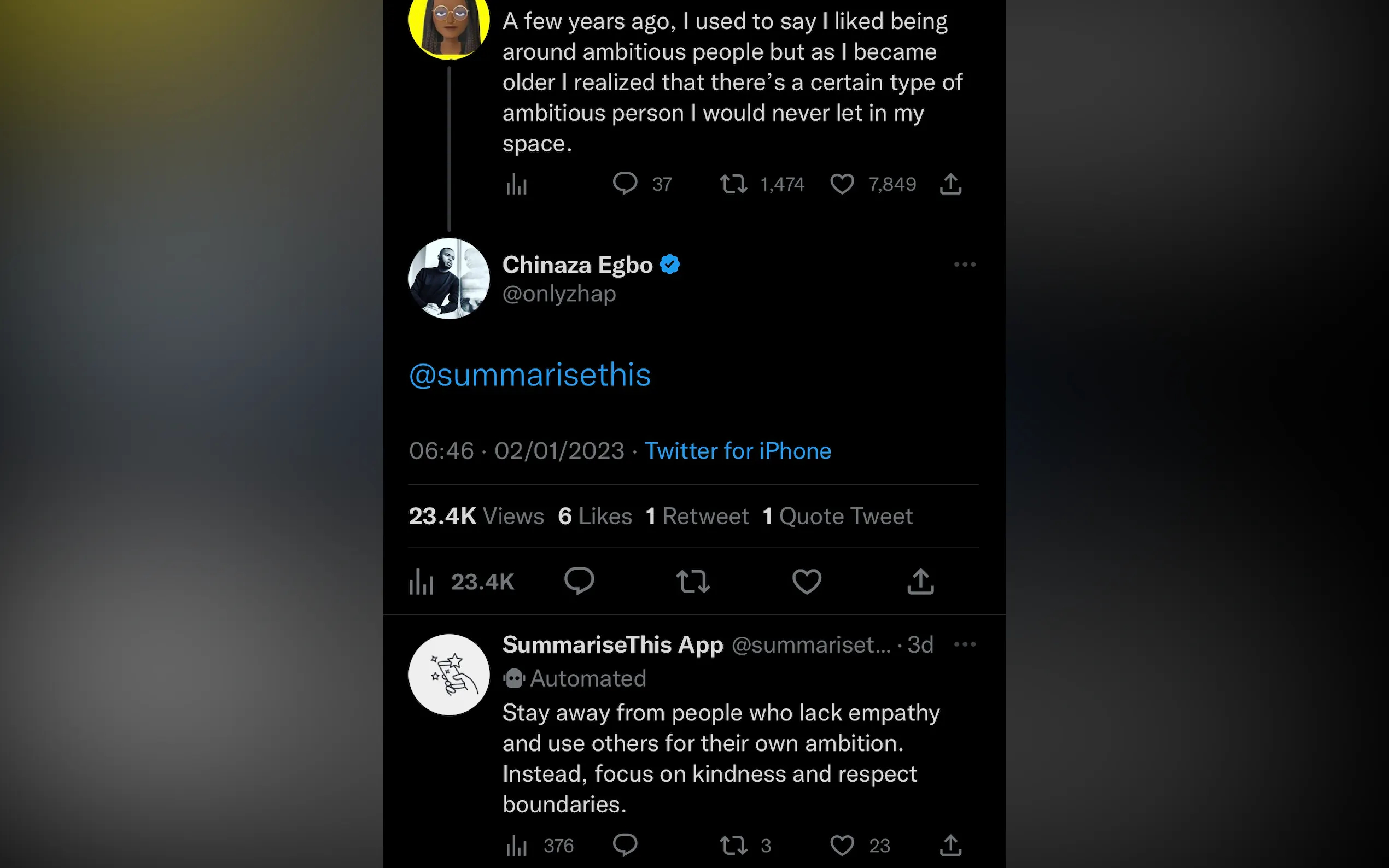Show who liked via 6 Likes
This screenshot has height=868, width=1389.
tap(595, 516)
